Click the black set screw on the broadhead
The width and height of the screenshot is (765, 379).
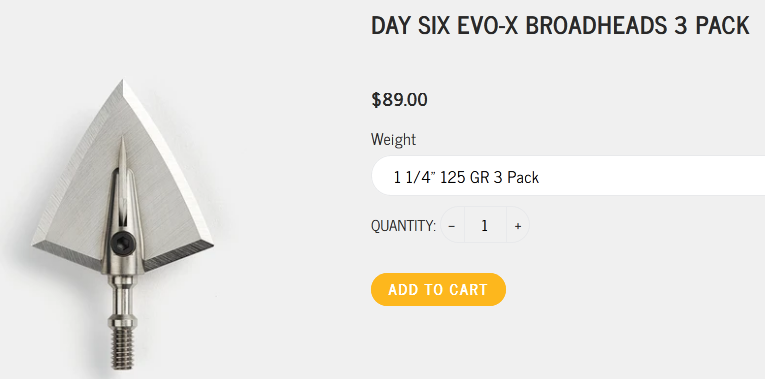(x=120, y=242)
